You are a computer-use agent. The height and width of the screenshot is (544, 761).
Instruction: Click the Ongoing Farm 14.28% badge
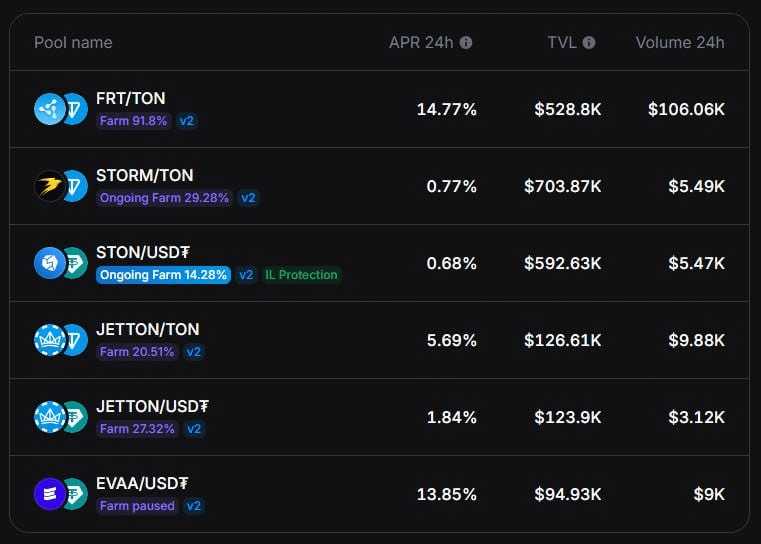[x=164, y=275]
